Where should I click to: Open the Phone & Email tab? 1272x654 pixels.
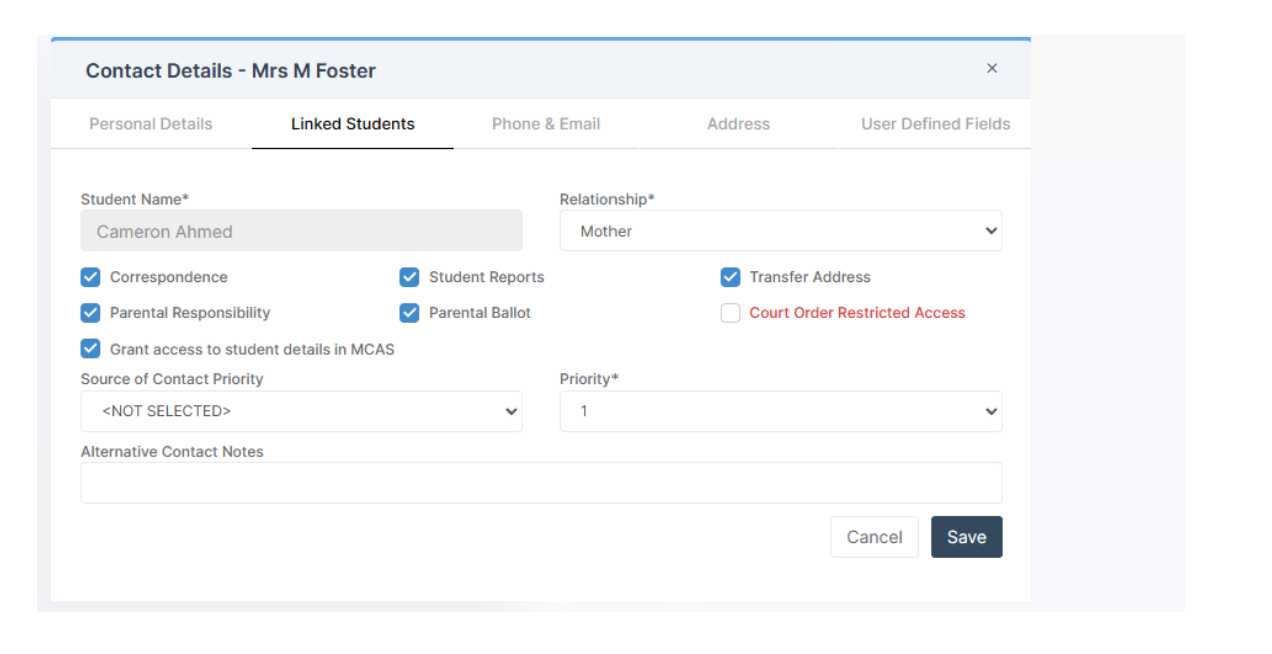tap(546, 124)
